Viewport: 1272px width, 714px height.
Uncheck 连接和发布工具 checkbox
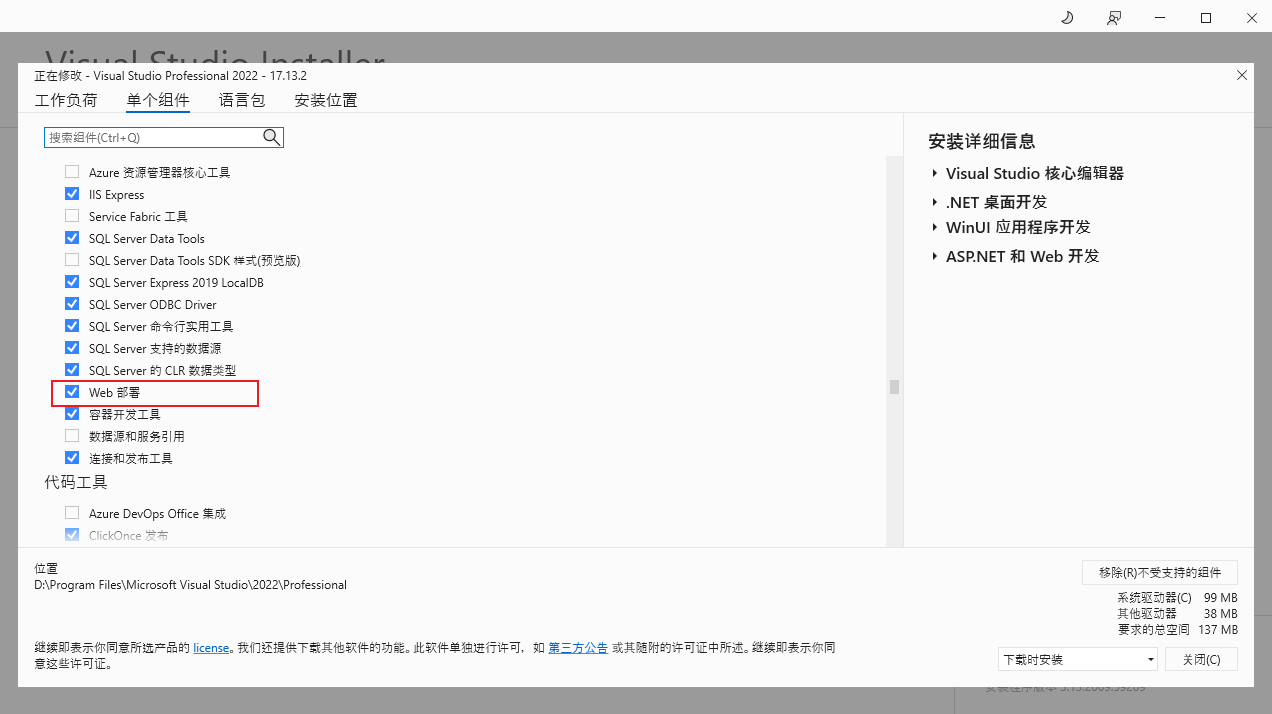(72, 458)
